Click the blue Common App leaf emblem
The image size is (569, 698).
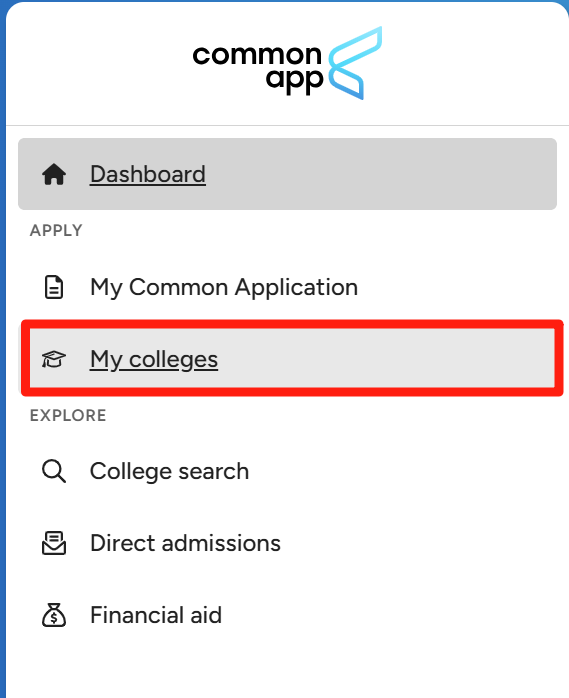[x=355, y=63]
